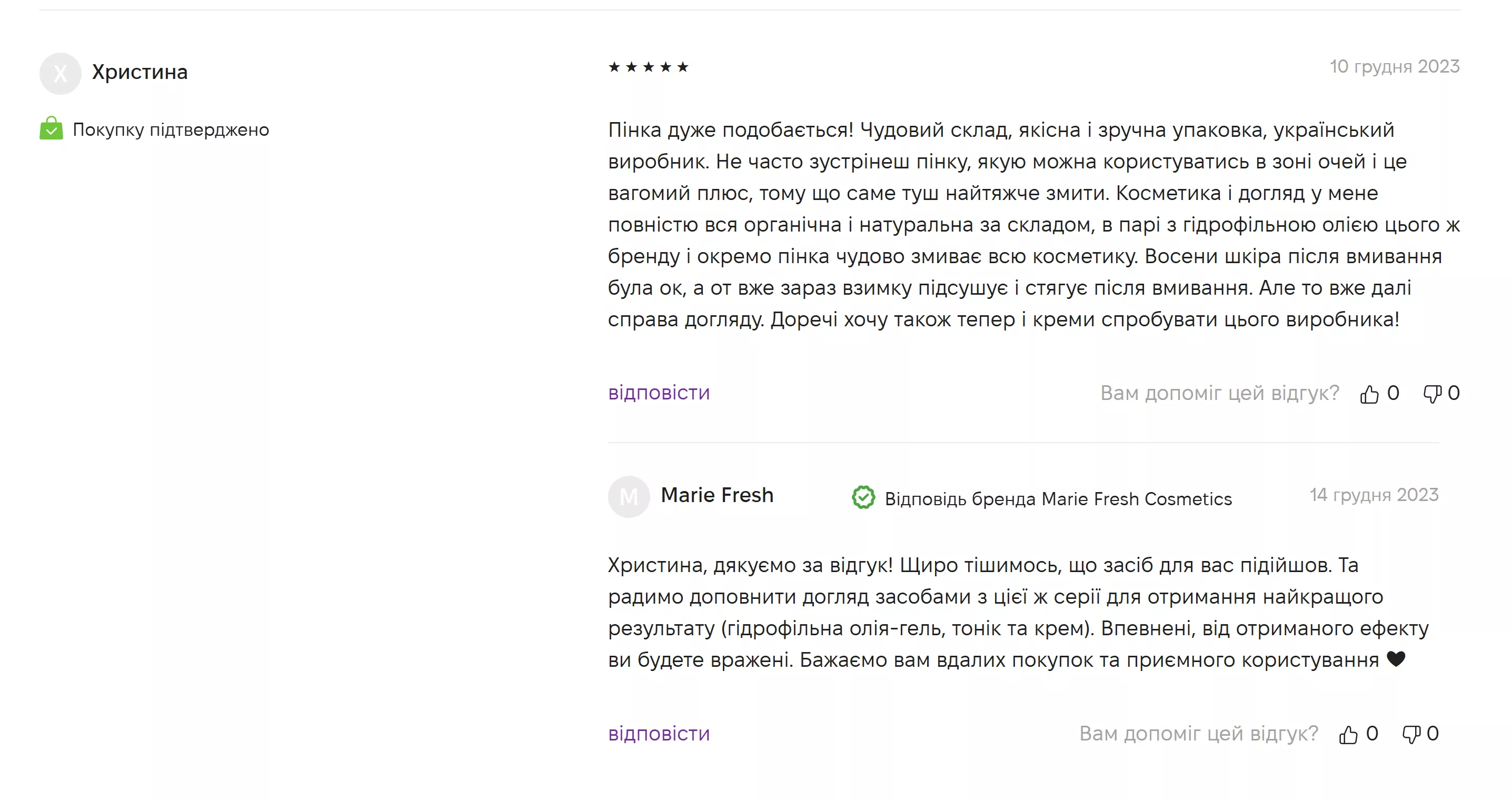Image resolution: width=1512 pixels, height=801 pixels.
Task: Click відповісти under Marie Fresh reply
Action: pos(659,734)
